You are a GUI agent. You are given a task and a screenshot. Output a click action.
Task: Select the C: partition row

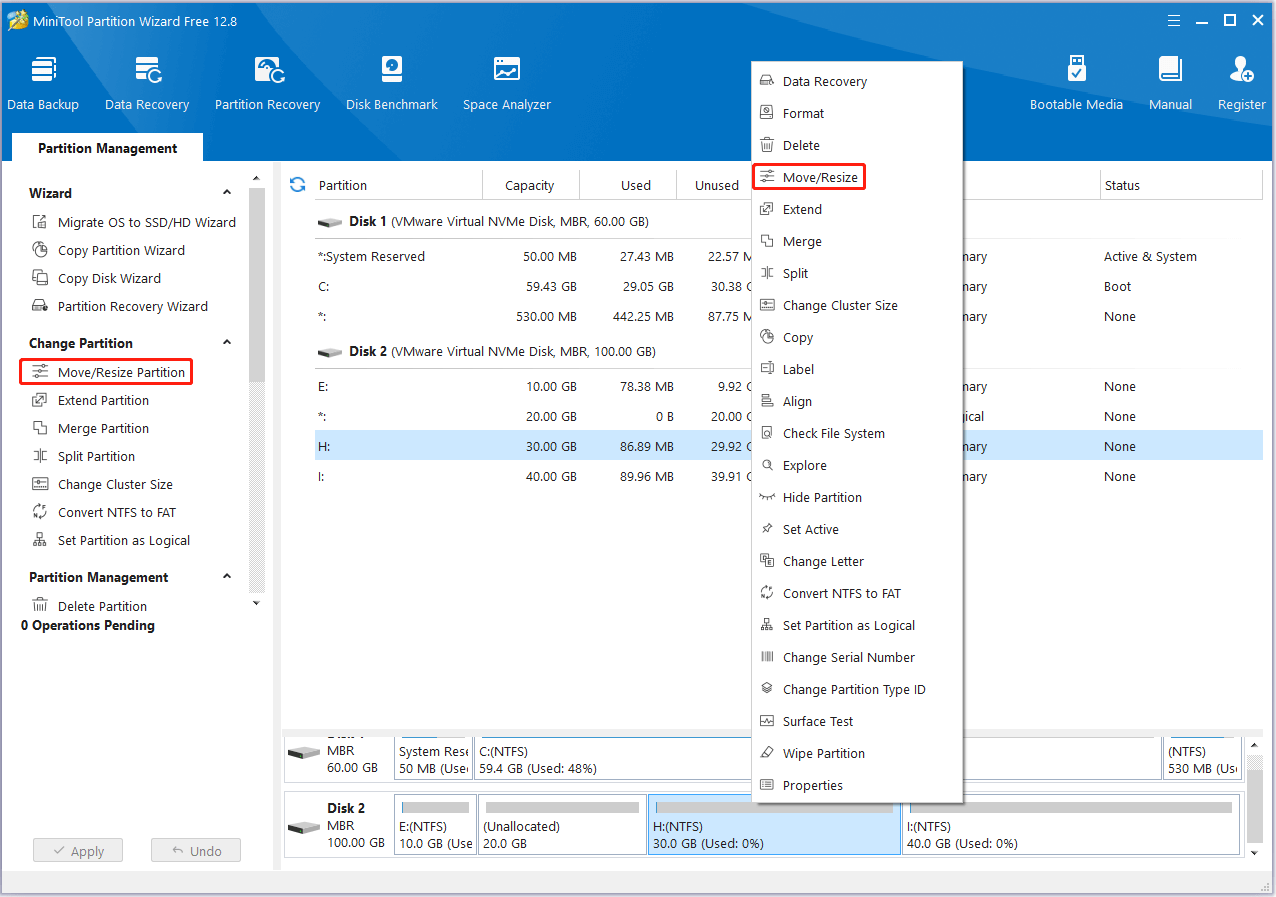[x=789, y=287]
